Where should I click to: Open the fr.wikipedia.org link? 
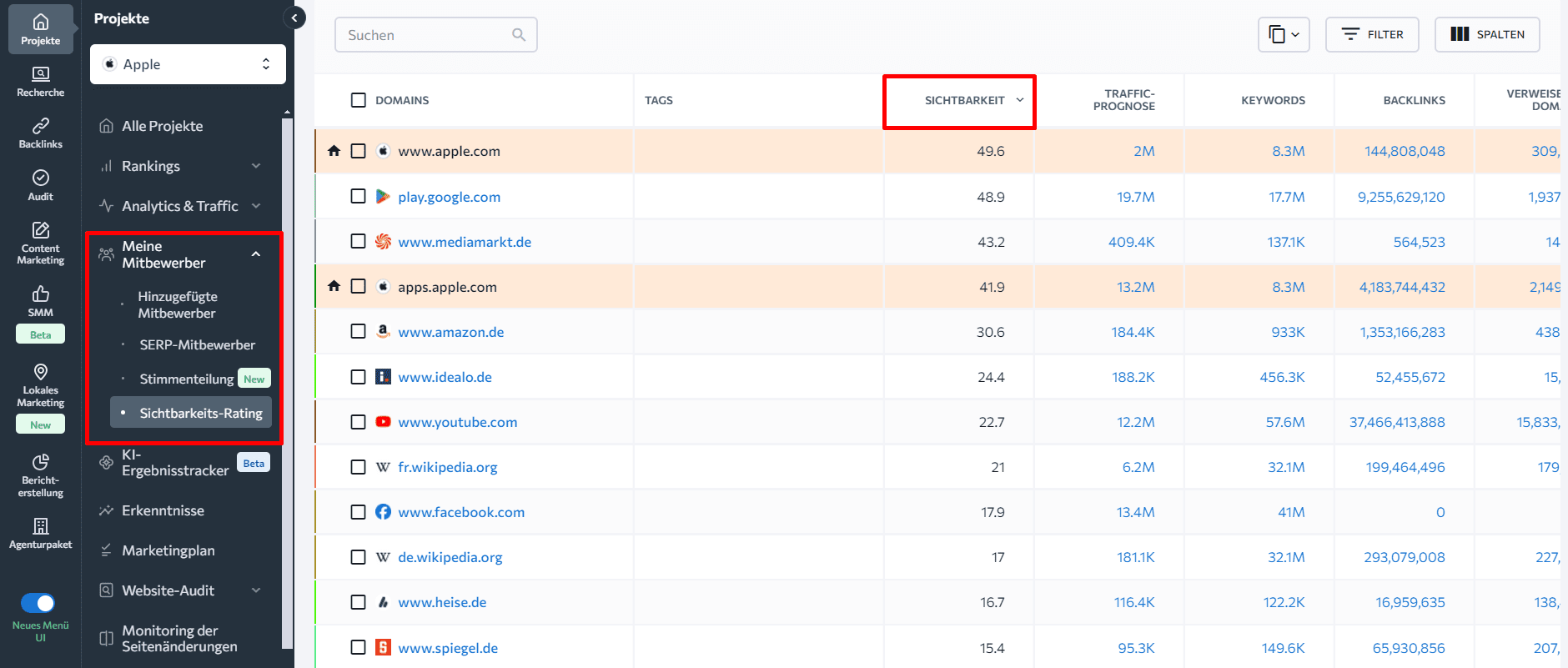click(447, 467)
